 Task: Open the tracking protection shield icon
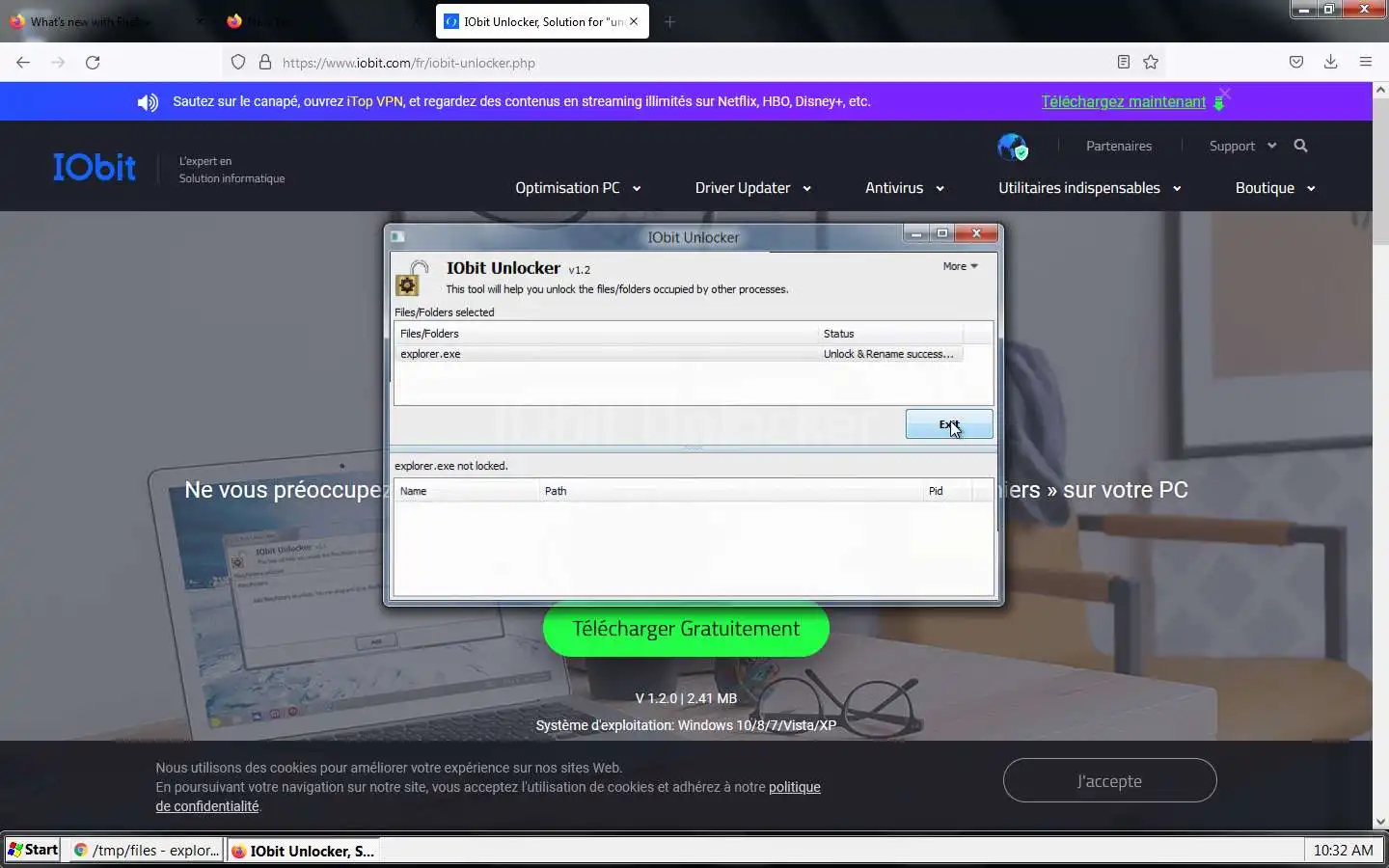click(x=238, y=63)
